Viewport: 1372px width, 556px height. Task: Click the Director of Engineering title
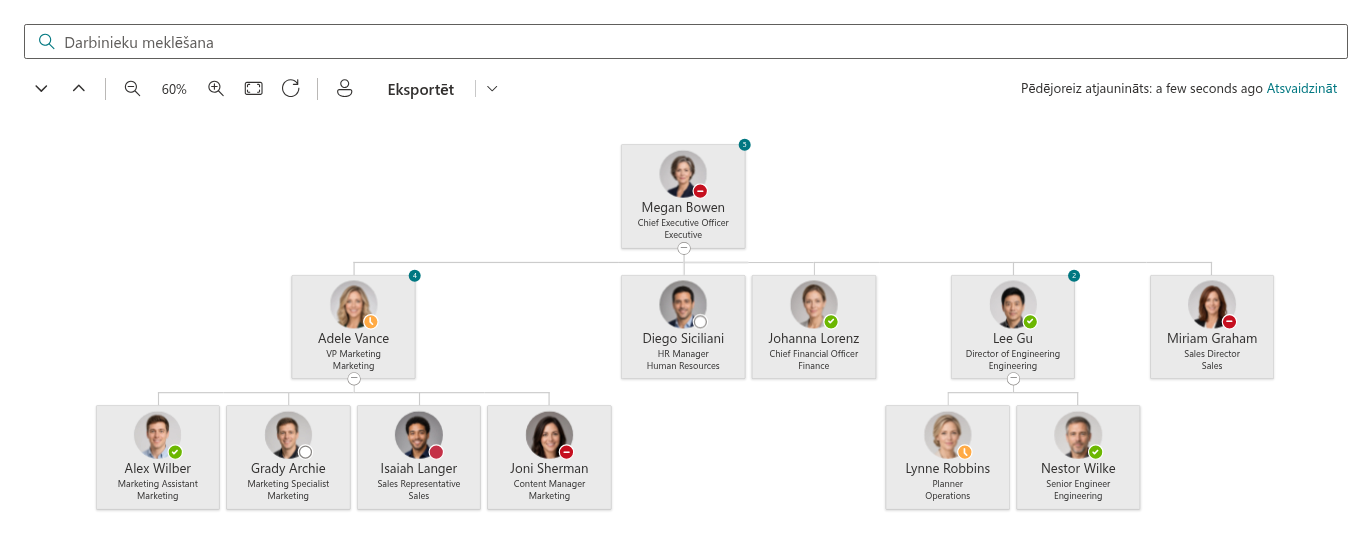tap(1013, 354)
